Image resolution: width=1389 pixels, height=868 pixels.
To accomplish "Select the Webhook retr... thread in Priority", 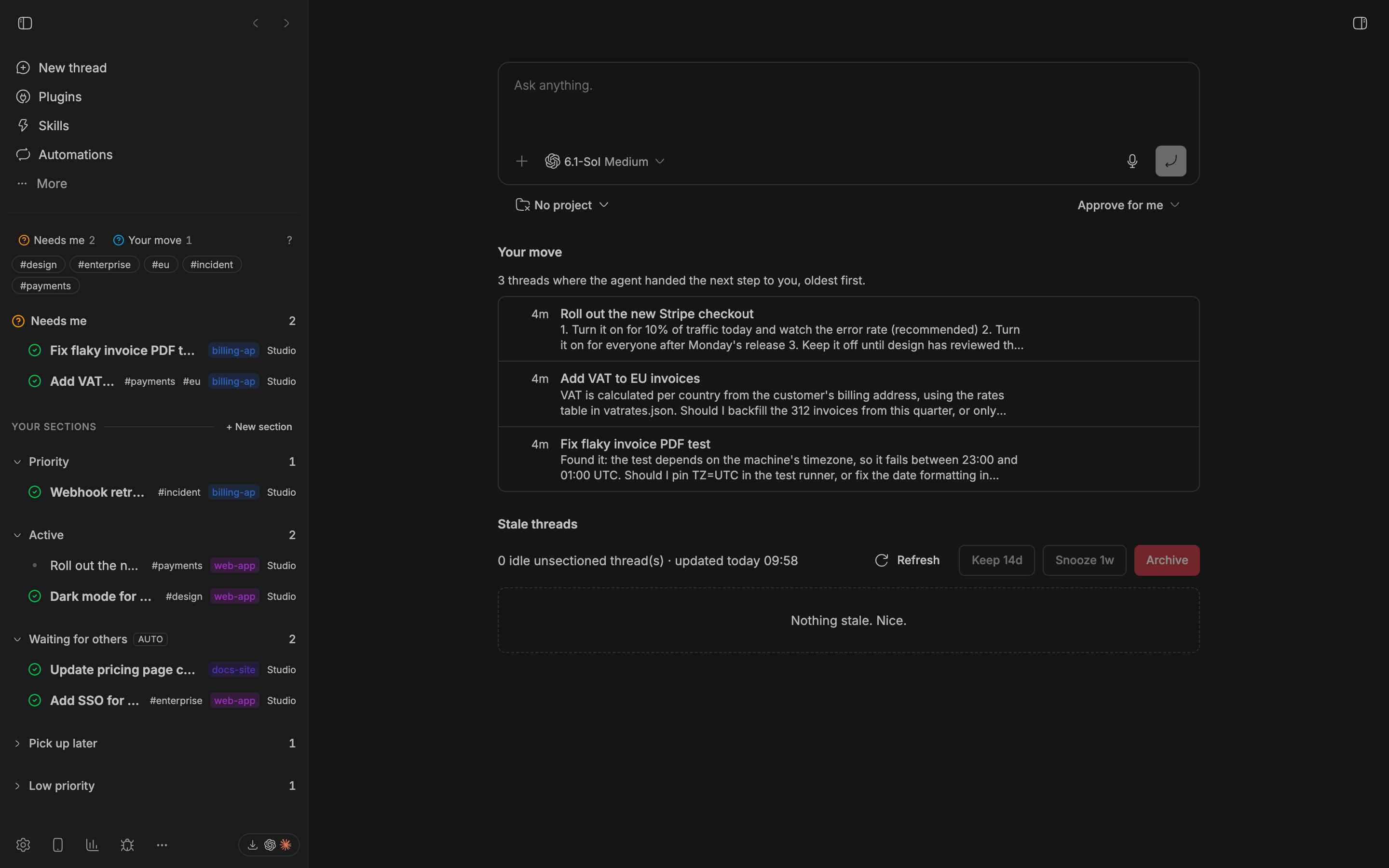I will click(154, 492).
